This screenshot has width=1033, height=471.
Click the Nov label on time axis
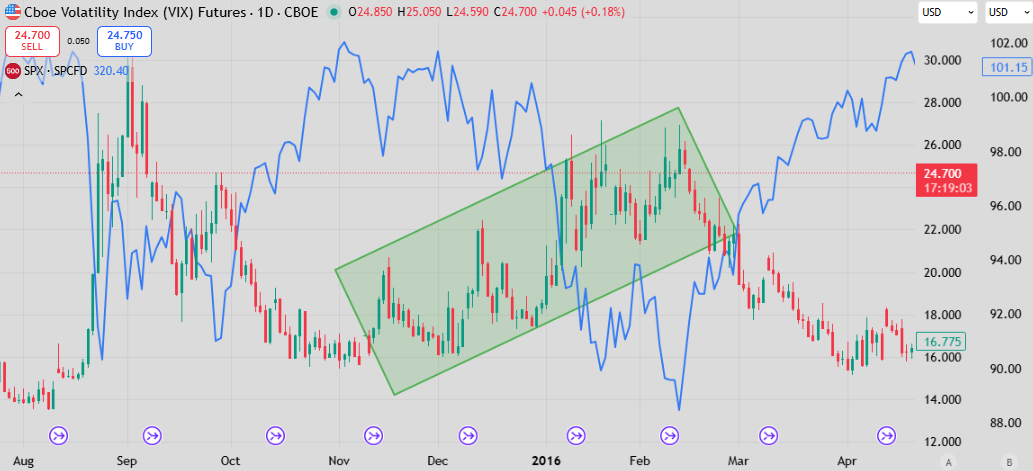click(339, 460)
